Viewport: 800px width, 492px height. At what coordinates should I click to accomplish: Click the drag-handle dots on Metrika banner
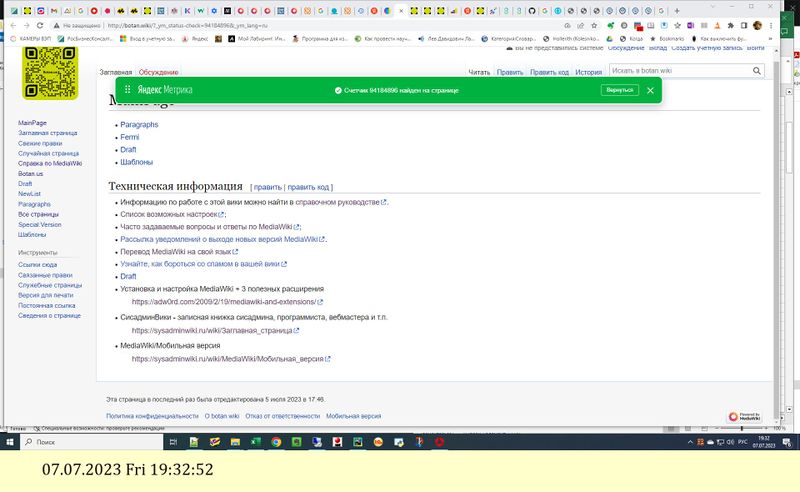click(x=128, y=90)
